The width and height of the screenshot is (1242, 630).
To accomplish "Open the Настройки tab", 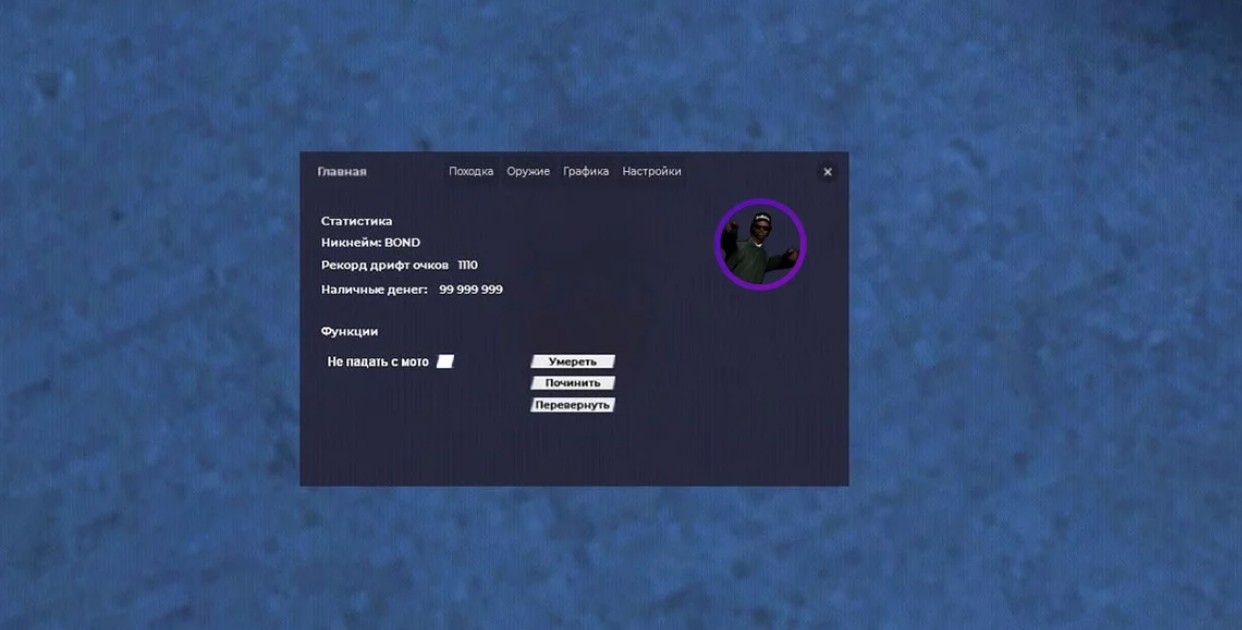I will [653, 171].
